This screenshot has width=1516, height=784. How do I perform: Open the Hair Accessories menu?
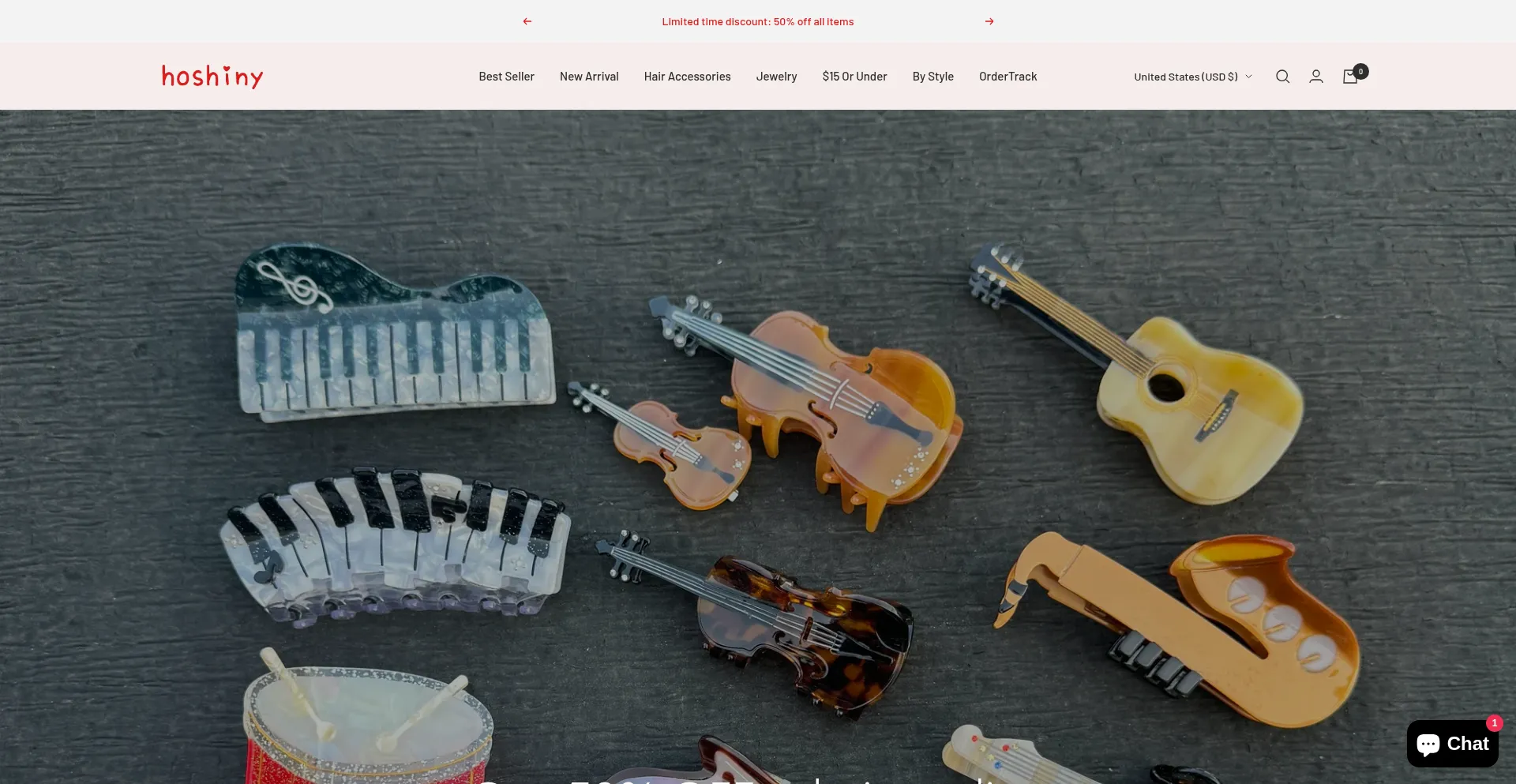pyautogui.click(x=687, y=77)
